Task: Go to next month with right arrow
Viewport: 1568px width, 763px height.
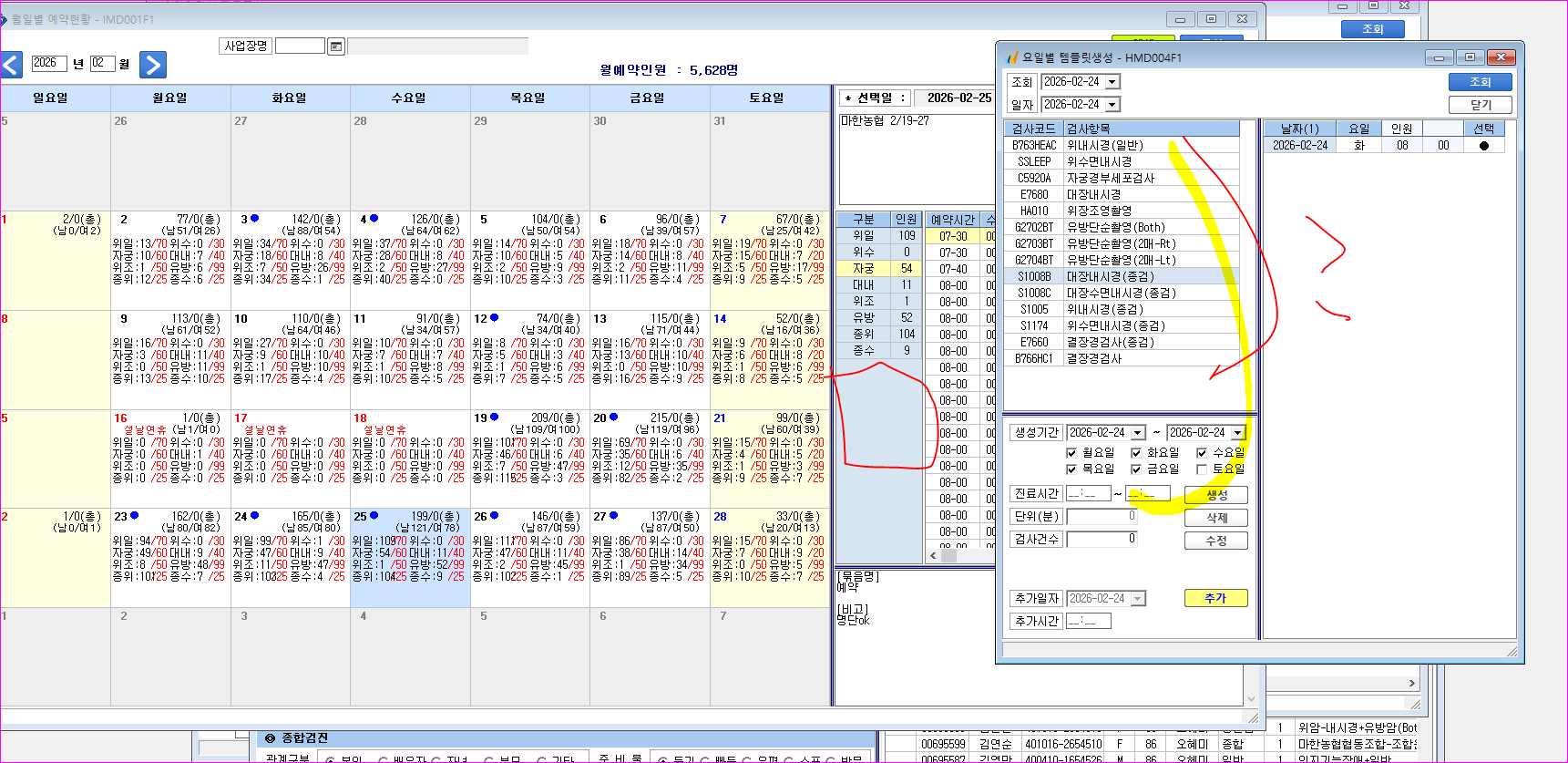Action: click(152, 65)
